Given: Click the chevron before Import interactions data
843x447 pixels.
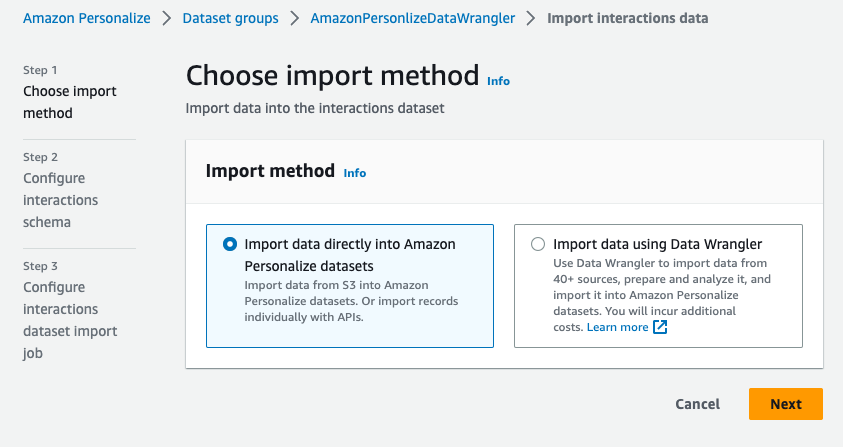Looking at the screenshot, I should tap(529, 18).
